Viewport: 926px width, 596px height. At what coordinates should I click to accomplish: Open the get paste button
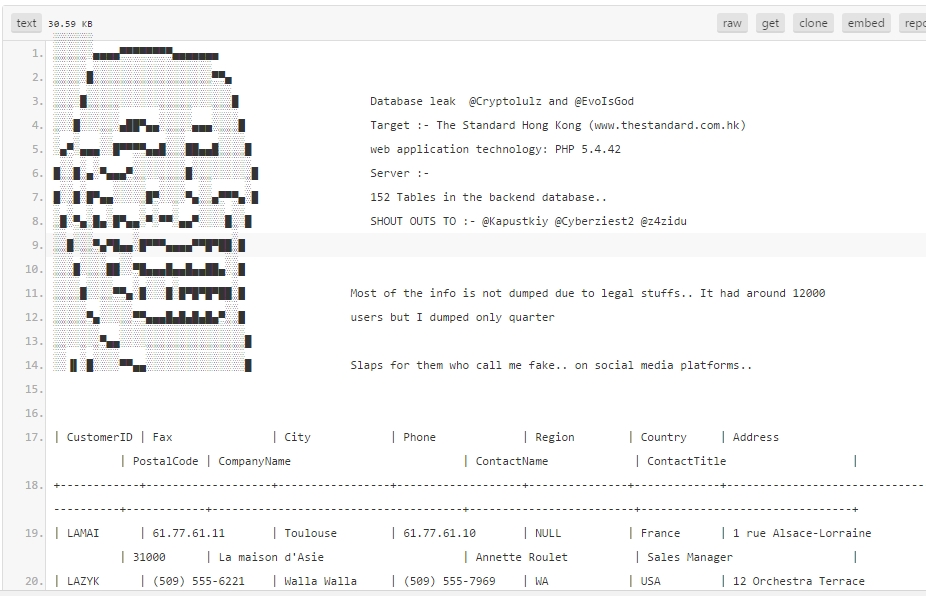coord(770,23)
